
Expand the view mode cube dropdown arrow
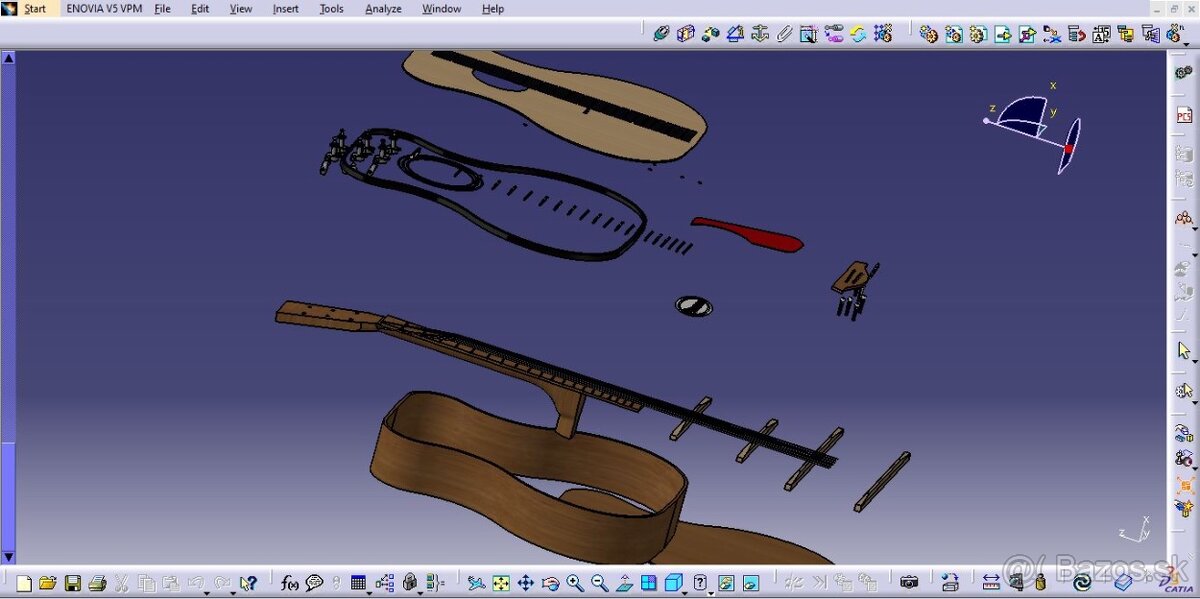pos(686,591)
